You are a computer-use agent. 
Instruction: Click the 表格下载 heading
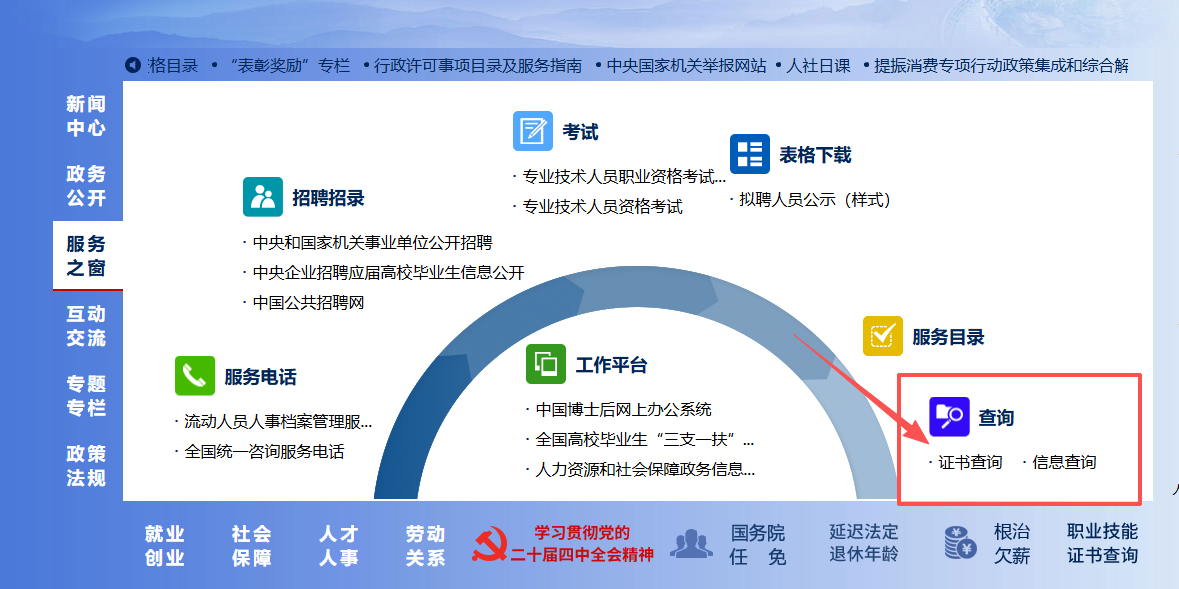[815, 155]
